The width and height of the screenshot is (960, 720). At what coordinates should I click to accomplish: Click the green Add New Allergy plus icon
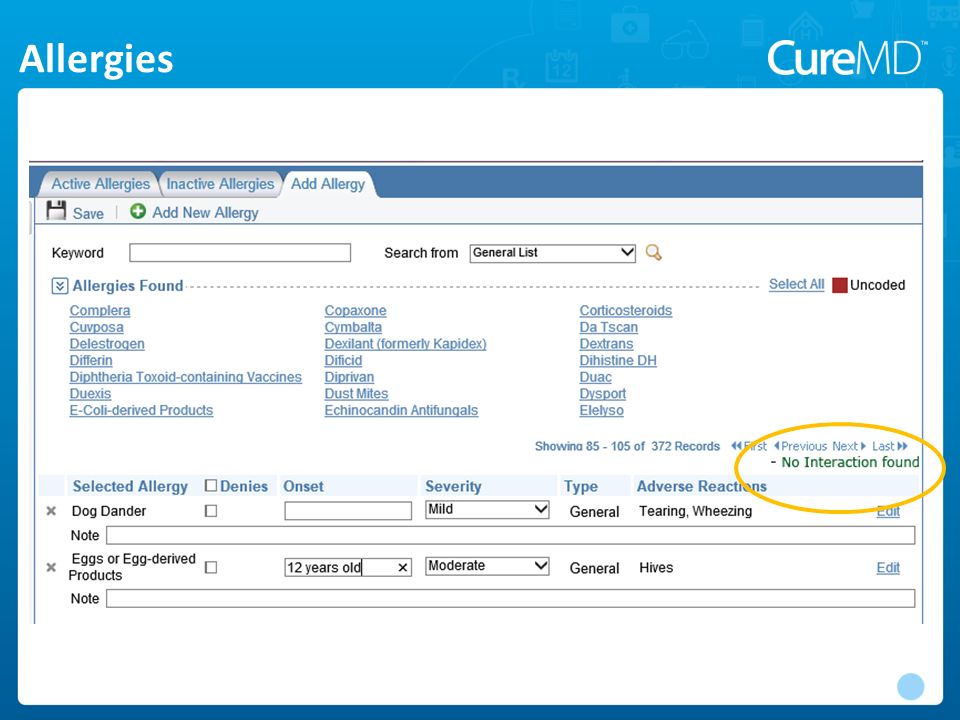pos(138,211)
